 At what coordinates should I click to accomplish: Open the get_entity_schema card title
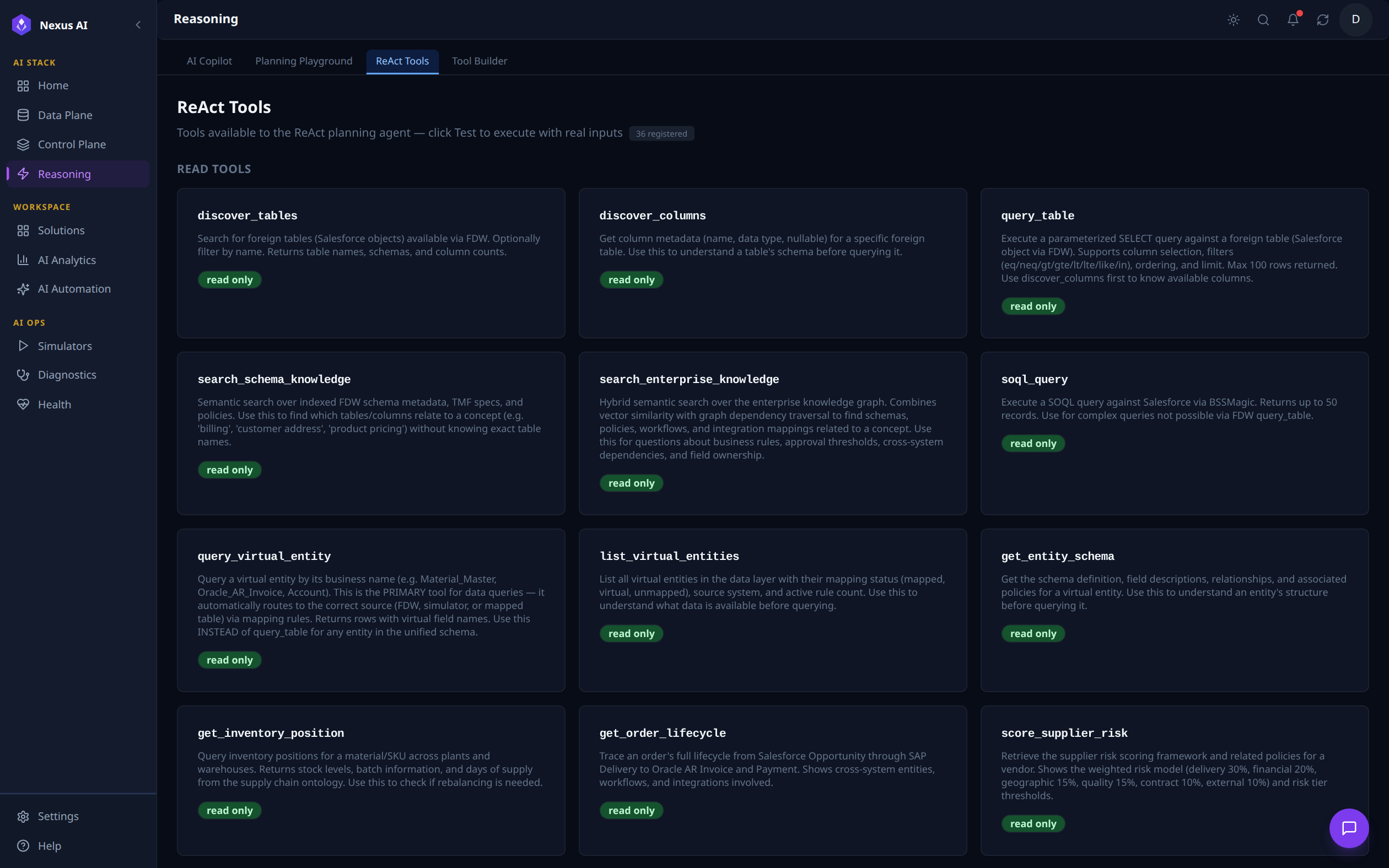click(1057, 556)
